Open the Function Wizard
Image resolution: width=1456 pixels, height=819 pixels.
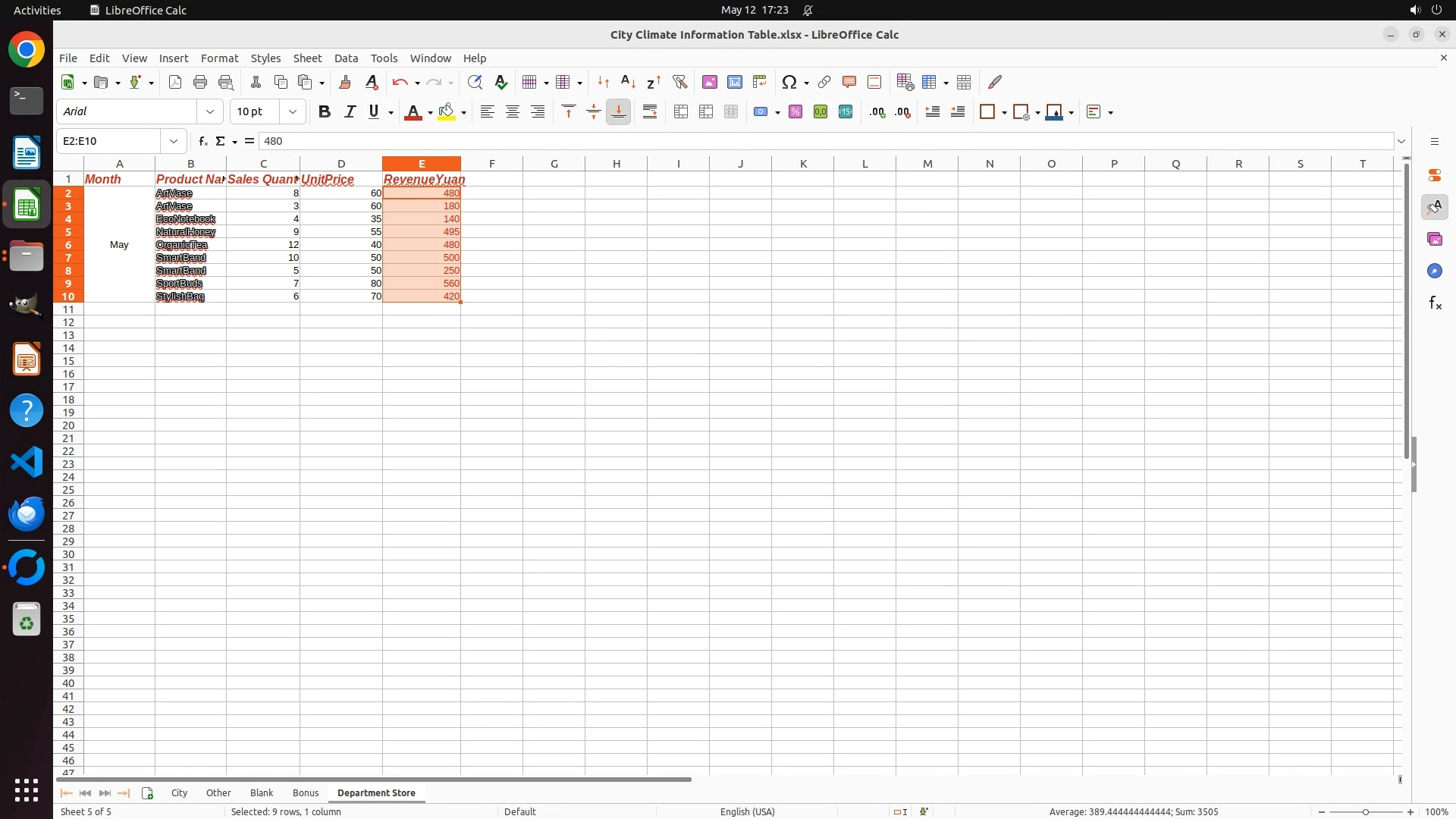point(203,141)
